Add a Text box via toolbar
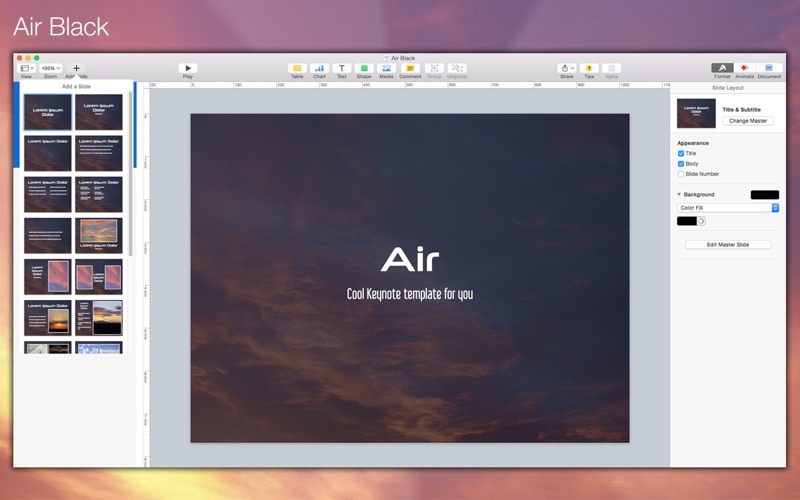800x500 pixels. (x=342, y=68)
